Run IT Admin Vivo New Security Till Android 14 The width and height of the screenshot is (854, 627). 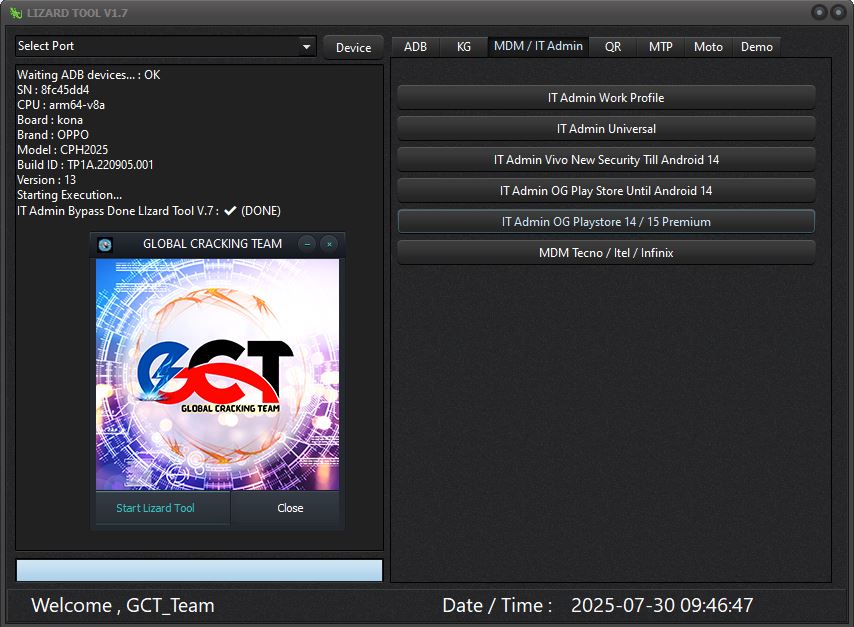606,160
